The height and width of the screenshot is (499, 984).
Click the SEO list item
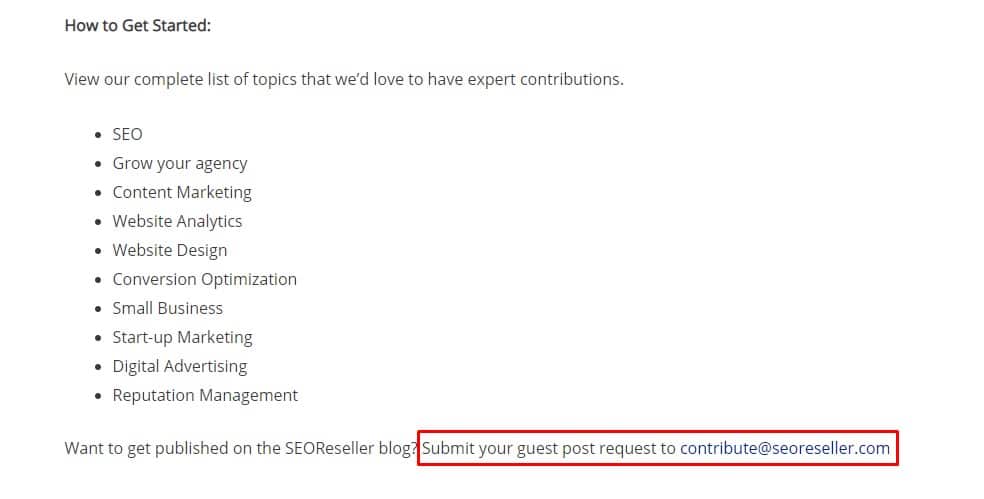tap(127, 134)
